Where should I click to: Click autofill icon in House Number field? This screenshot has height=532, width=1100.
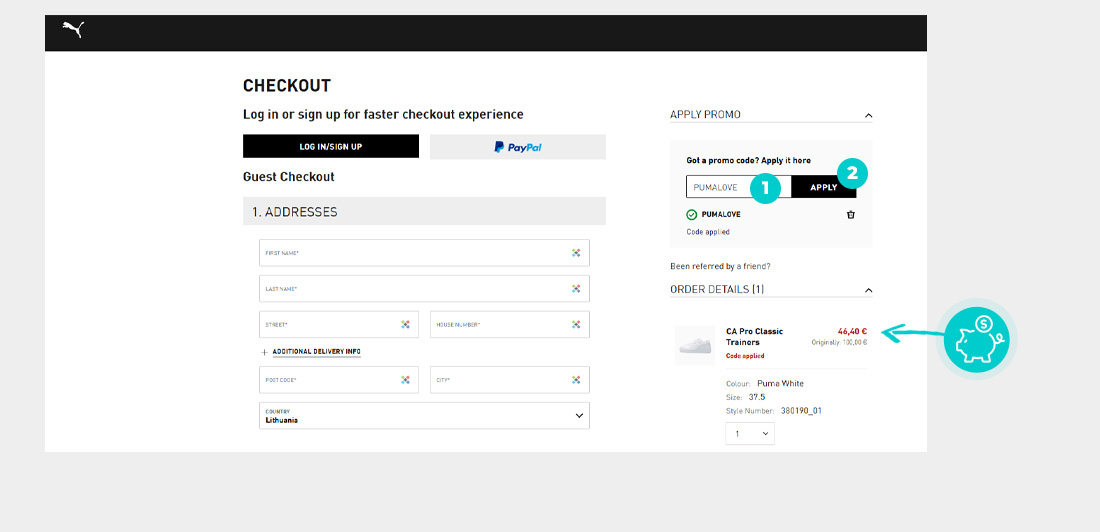(576, 324)
